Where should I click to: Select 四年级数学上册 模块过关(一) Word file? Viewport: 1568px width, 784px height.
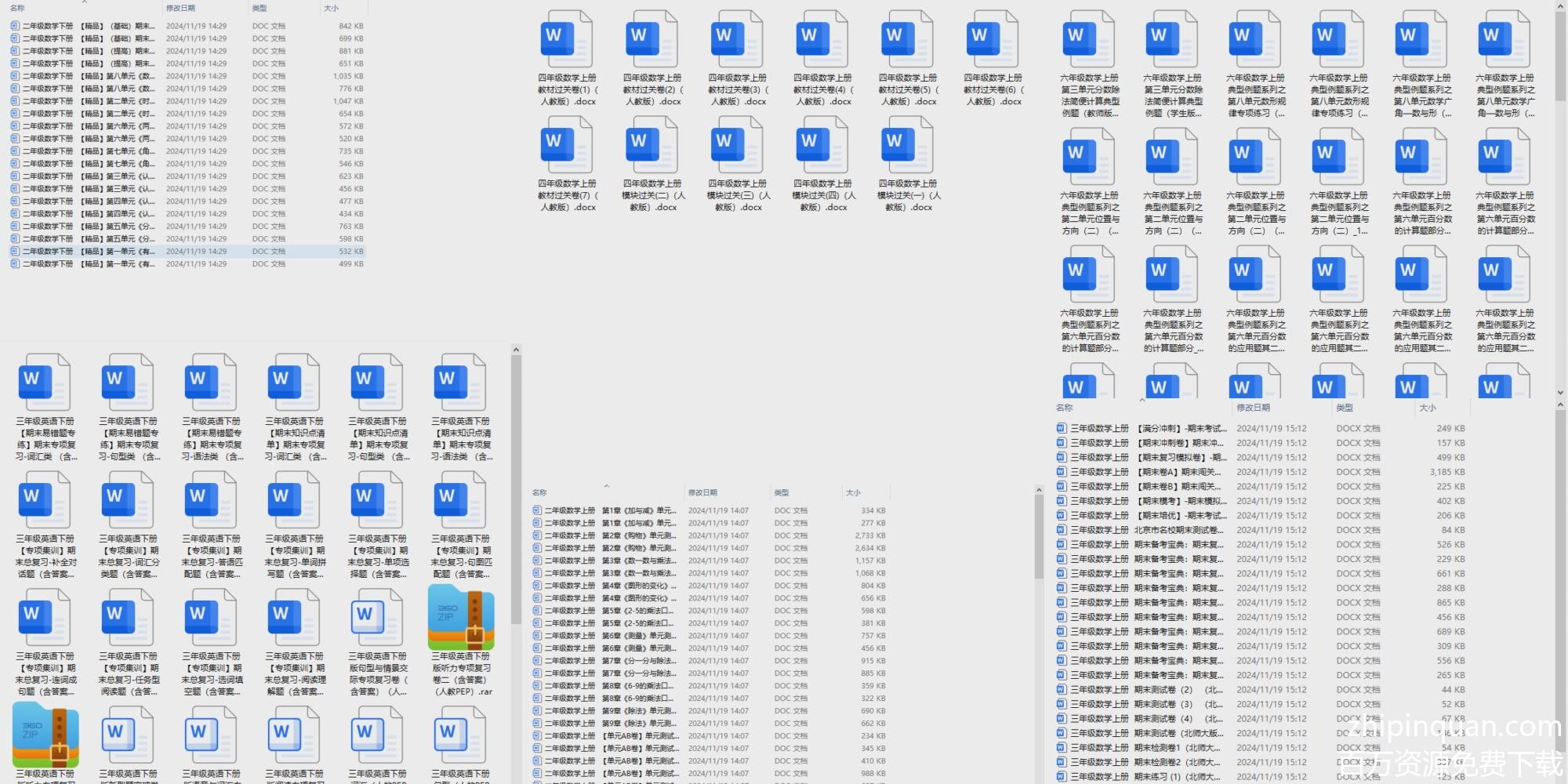pyautogui.click(x=907, y=145)
